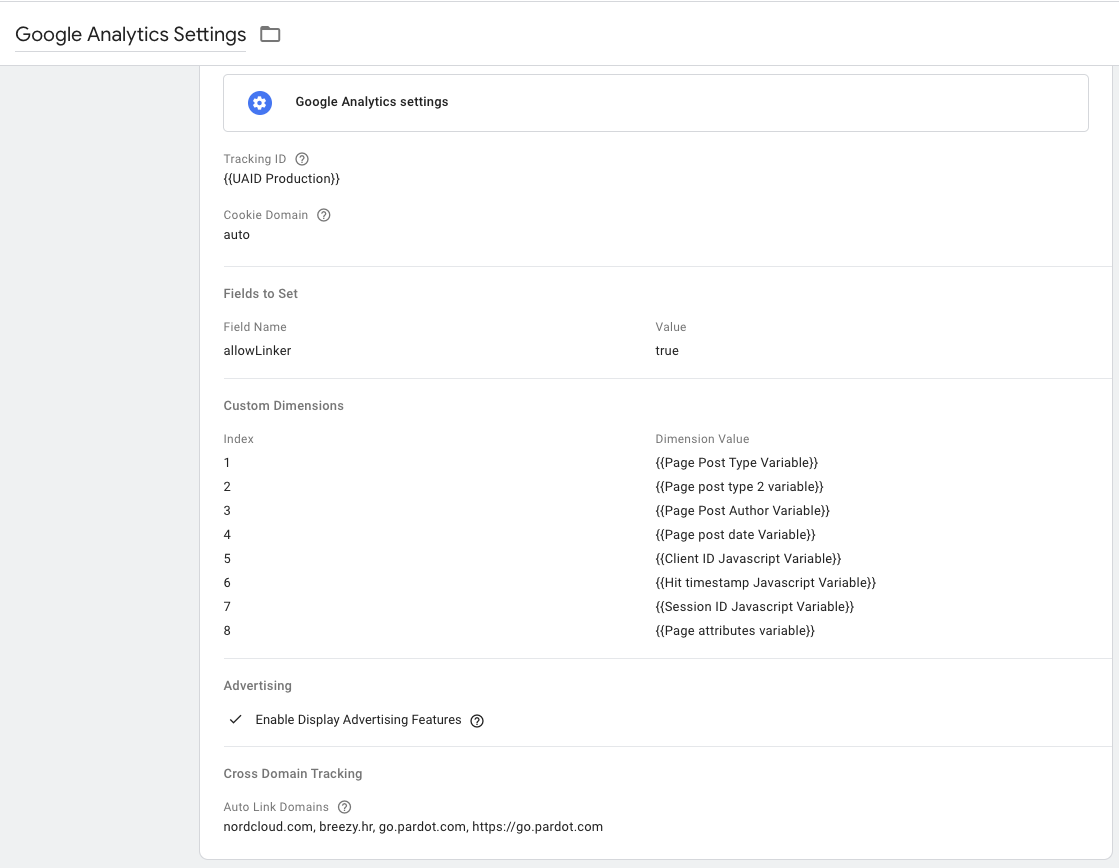Screen dimensions: 1119x868
Task: Open the Auto Link Domains help icon
Action: (x=344, y=807)
